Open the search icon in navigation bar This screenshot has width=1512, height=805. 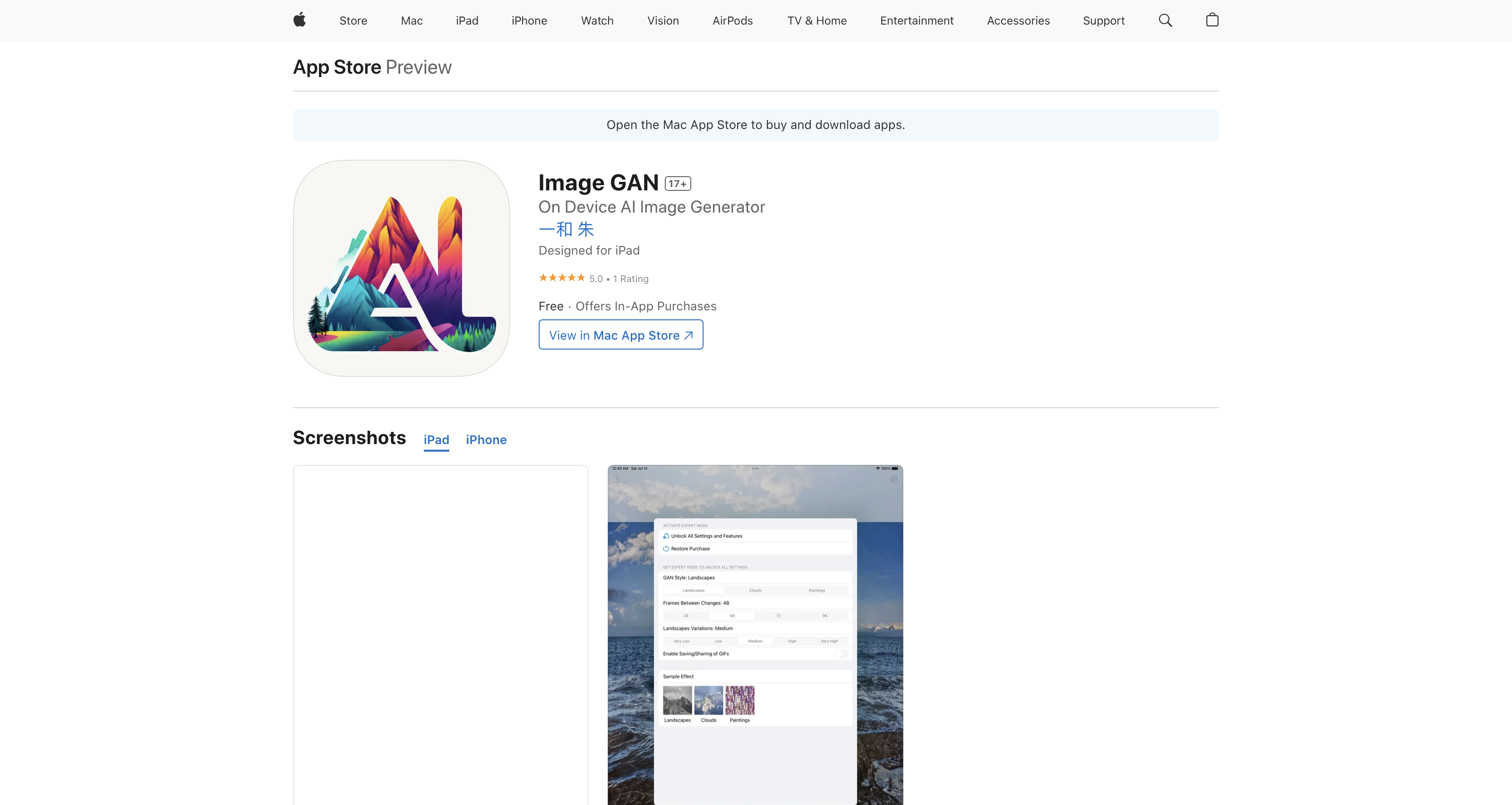click(x=1165, y=20)
